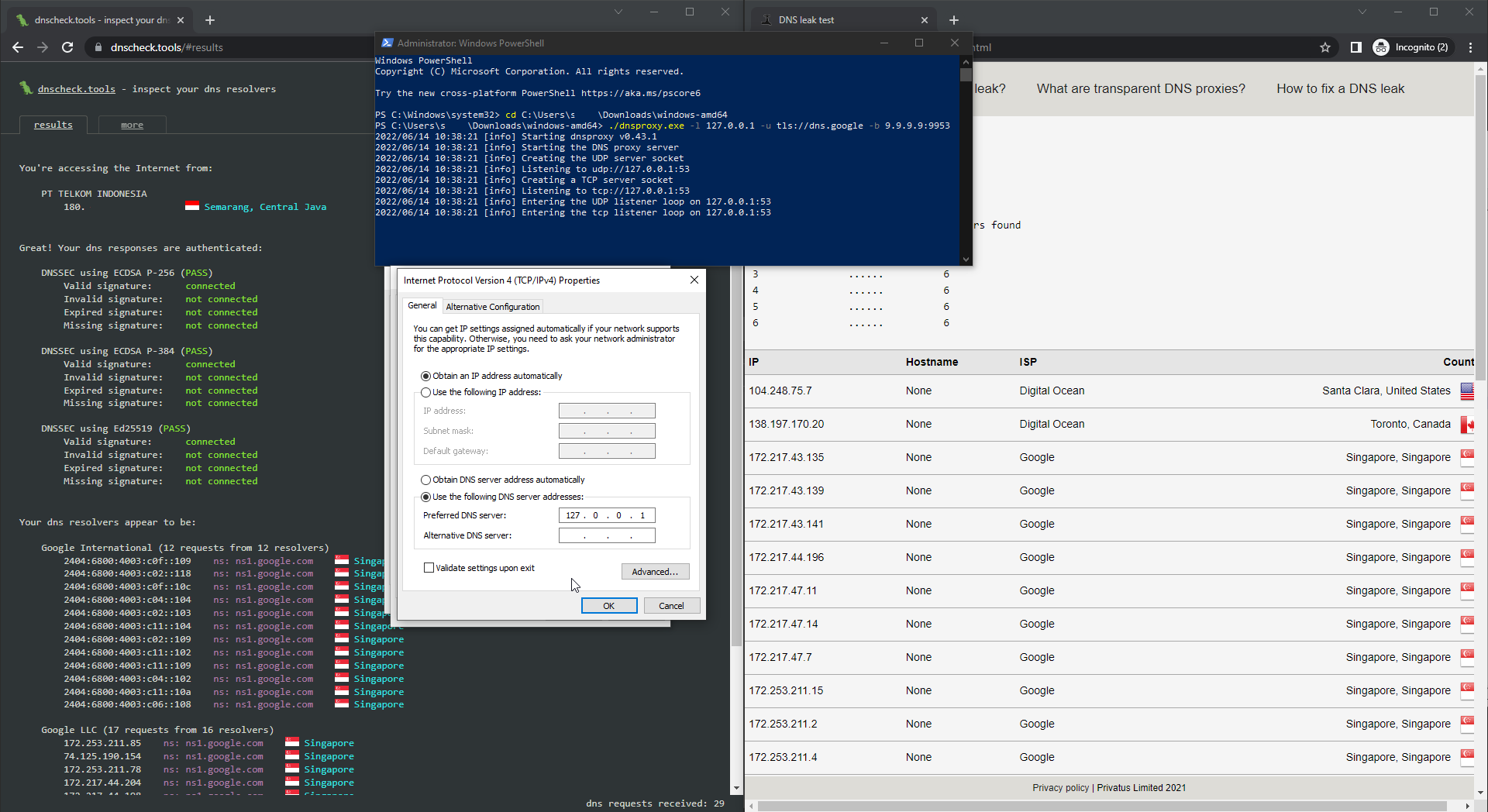Check Validate settings upon exit
This screenshot has width=1488, height=812.
[x=429, y=568]
